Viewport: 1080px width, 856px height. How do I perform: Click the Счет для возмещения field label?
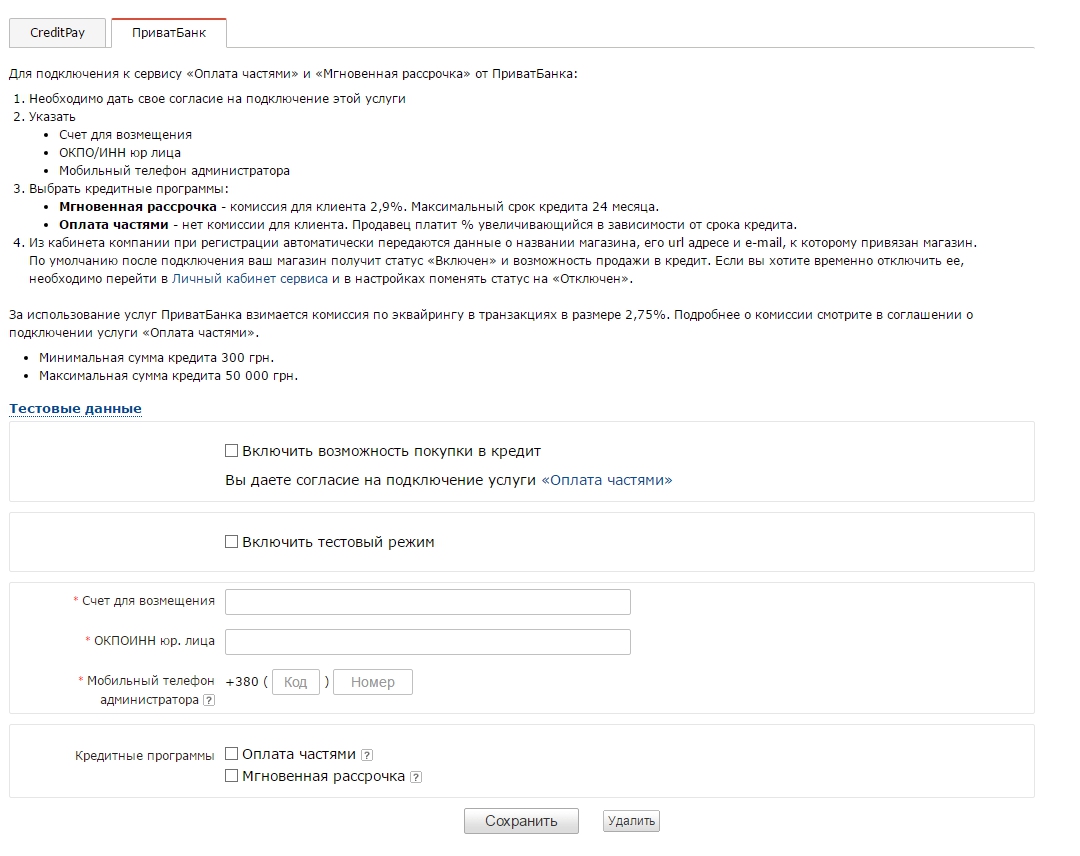pos(148,601)
